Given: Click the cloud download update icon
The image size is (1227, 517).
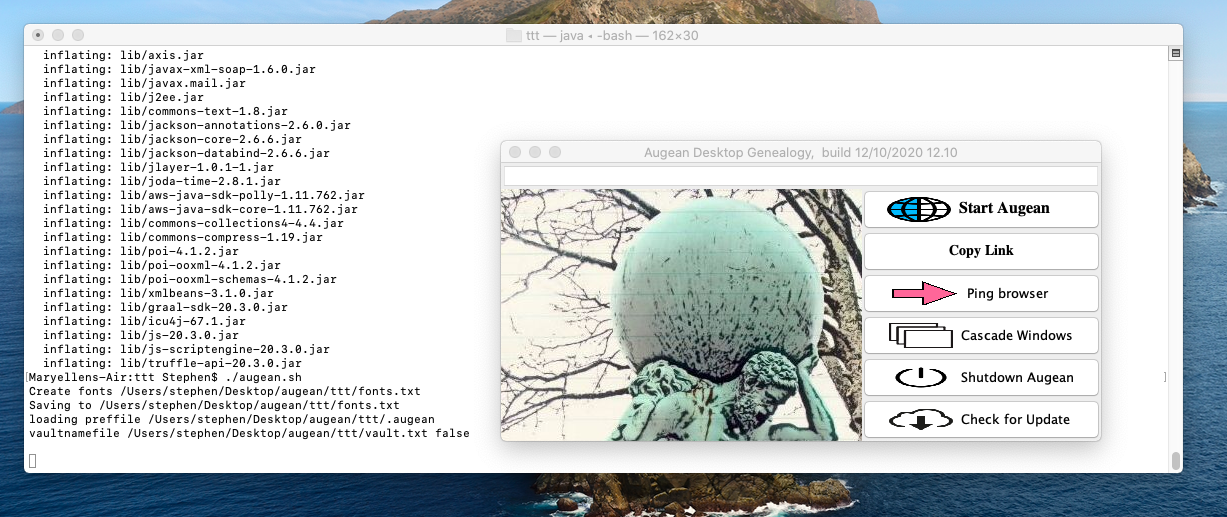Looking at the screenshot, I should [920, 419].
